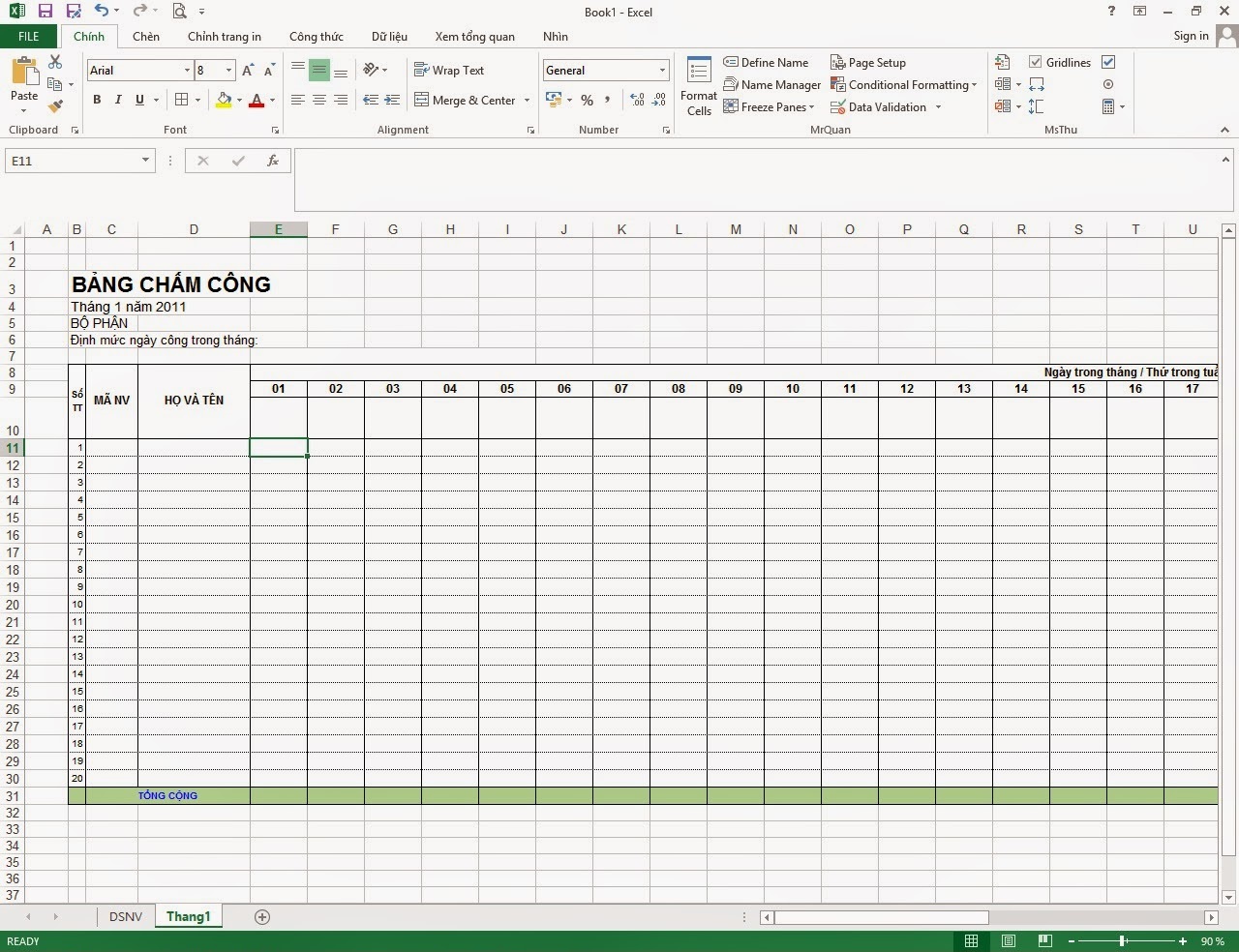Open the font size dropdown
This screenshot has height=952, width=1239.
click(x=228, y=70)
